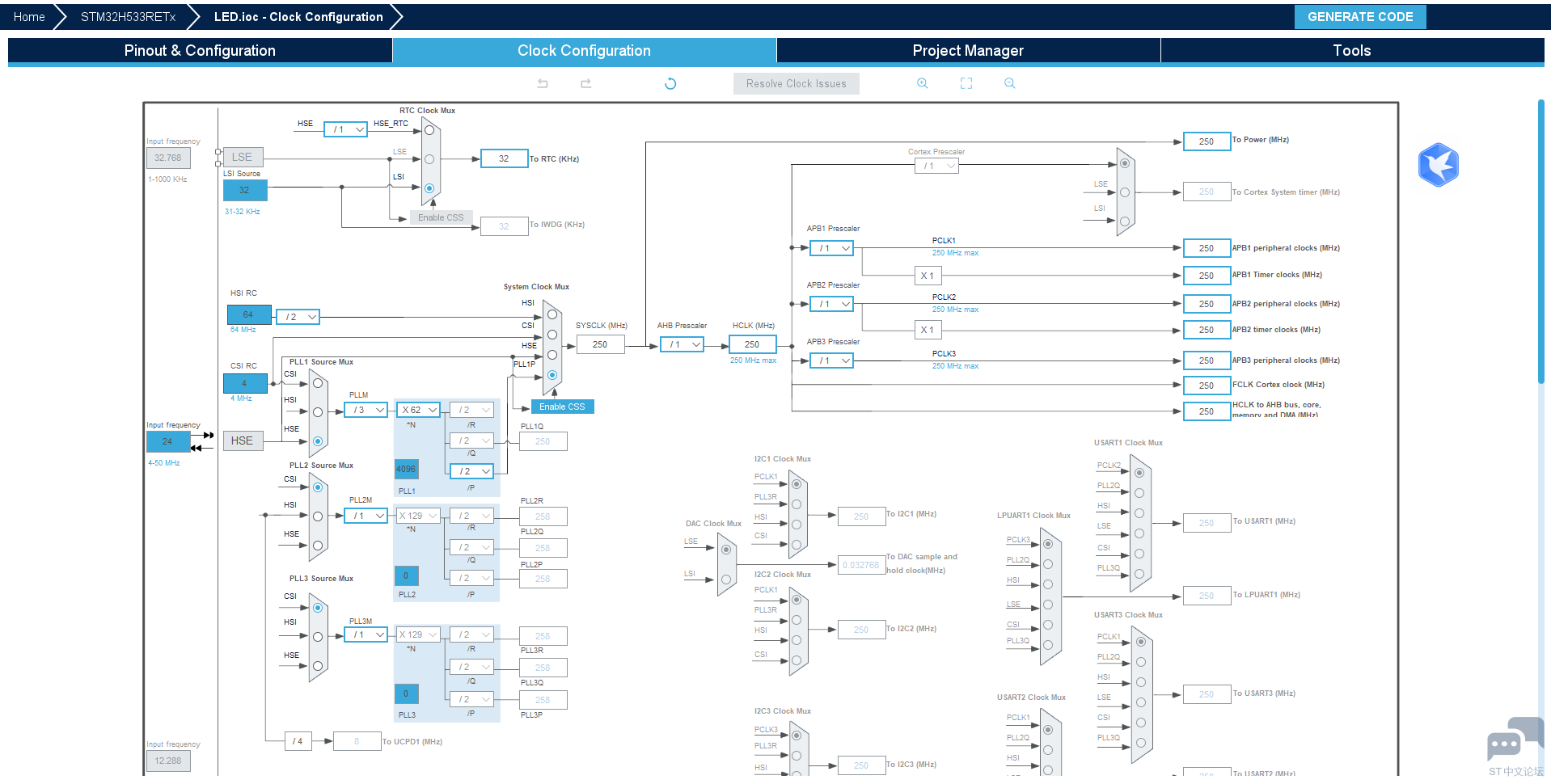
Task: Switch to Clock Configuration tab
Action: point(584,50)
